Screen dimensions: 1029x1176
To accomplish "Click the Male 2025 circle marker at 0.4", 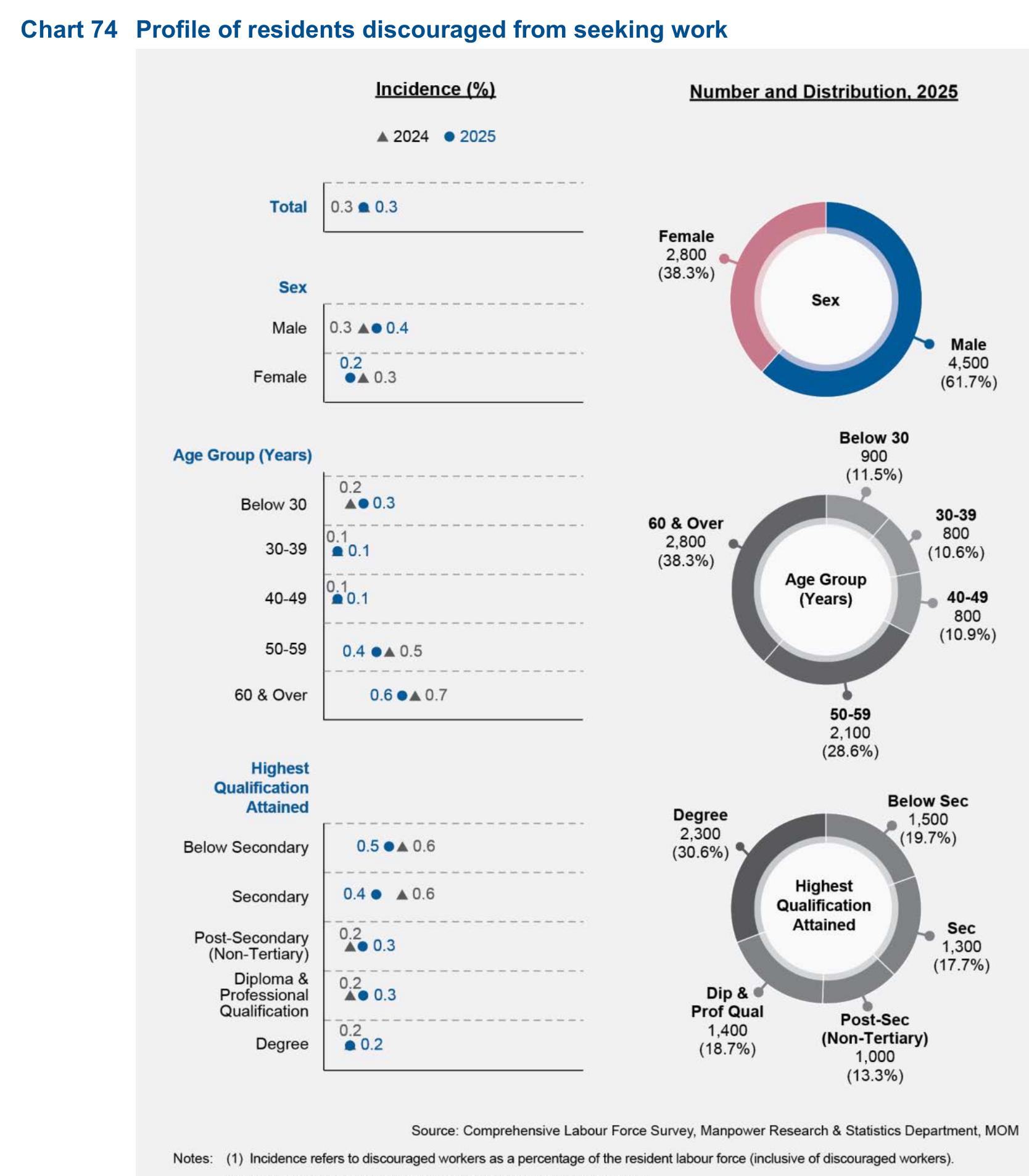I will (377, 328).
